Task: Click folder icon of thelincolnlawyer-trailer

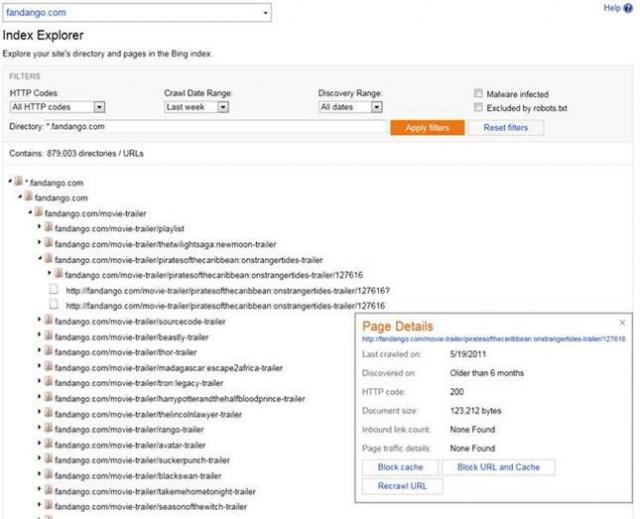Action: pos(49,413)
